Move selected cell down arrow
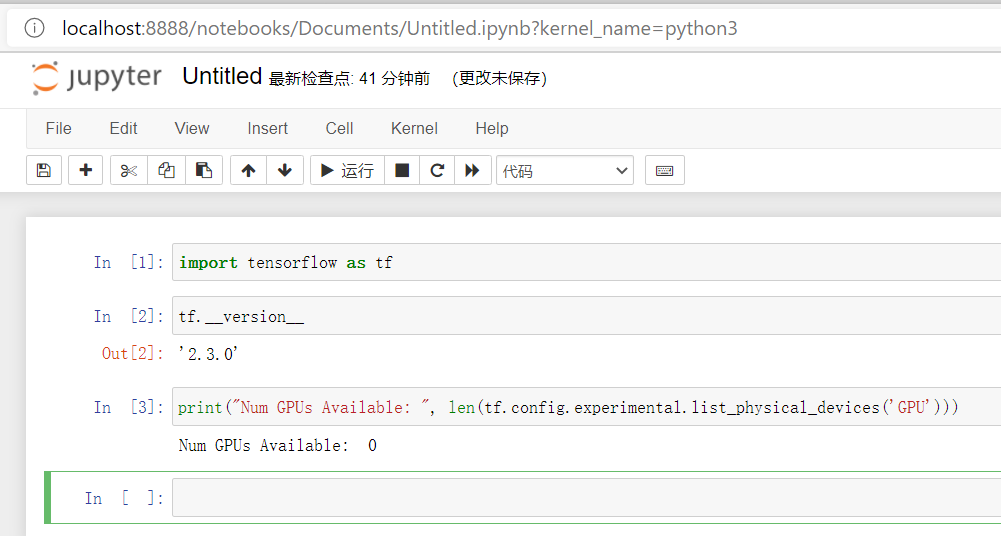The width and height of the screenshot is (1001, 536). (x=285, y=170)
